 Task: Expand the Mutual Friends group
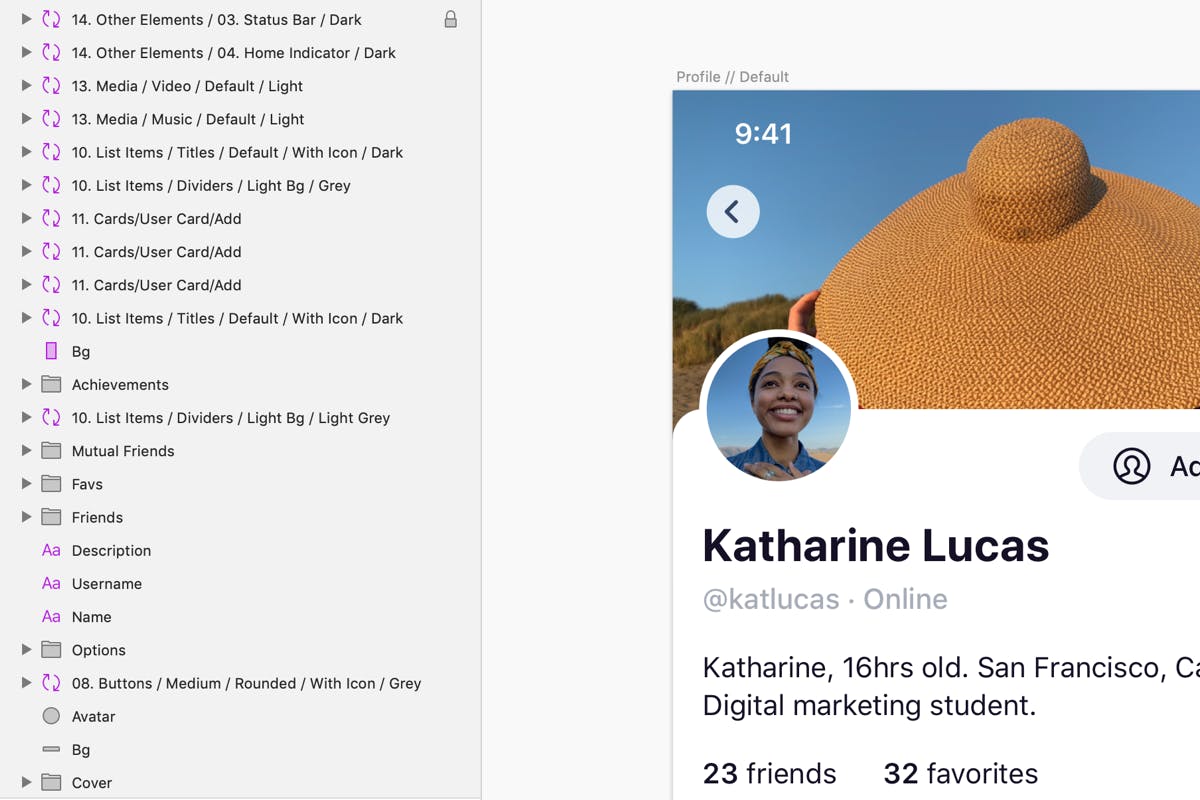26,450
